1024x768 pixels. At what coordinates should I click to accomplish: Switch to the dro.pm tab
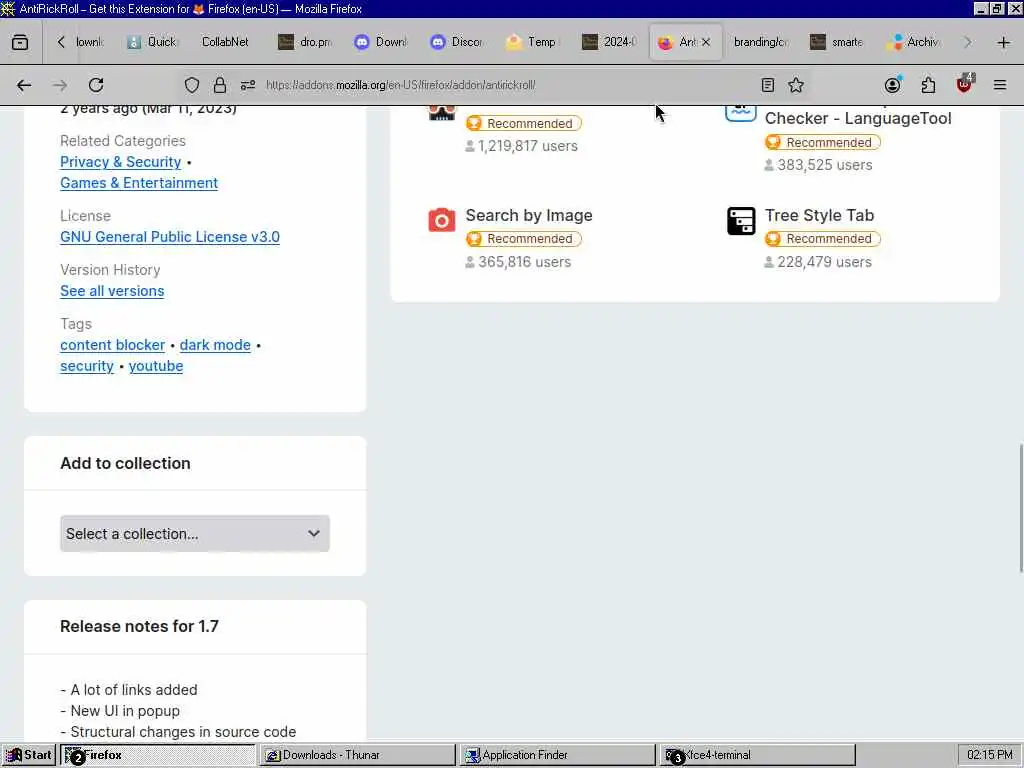(x=306, y=42)
